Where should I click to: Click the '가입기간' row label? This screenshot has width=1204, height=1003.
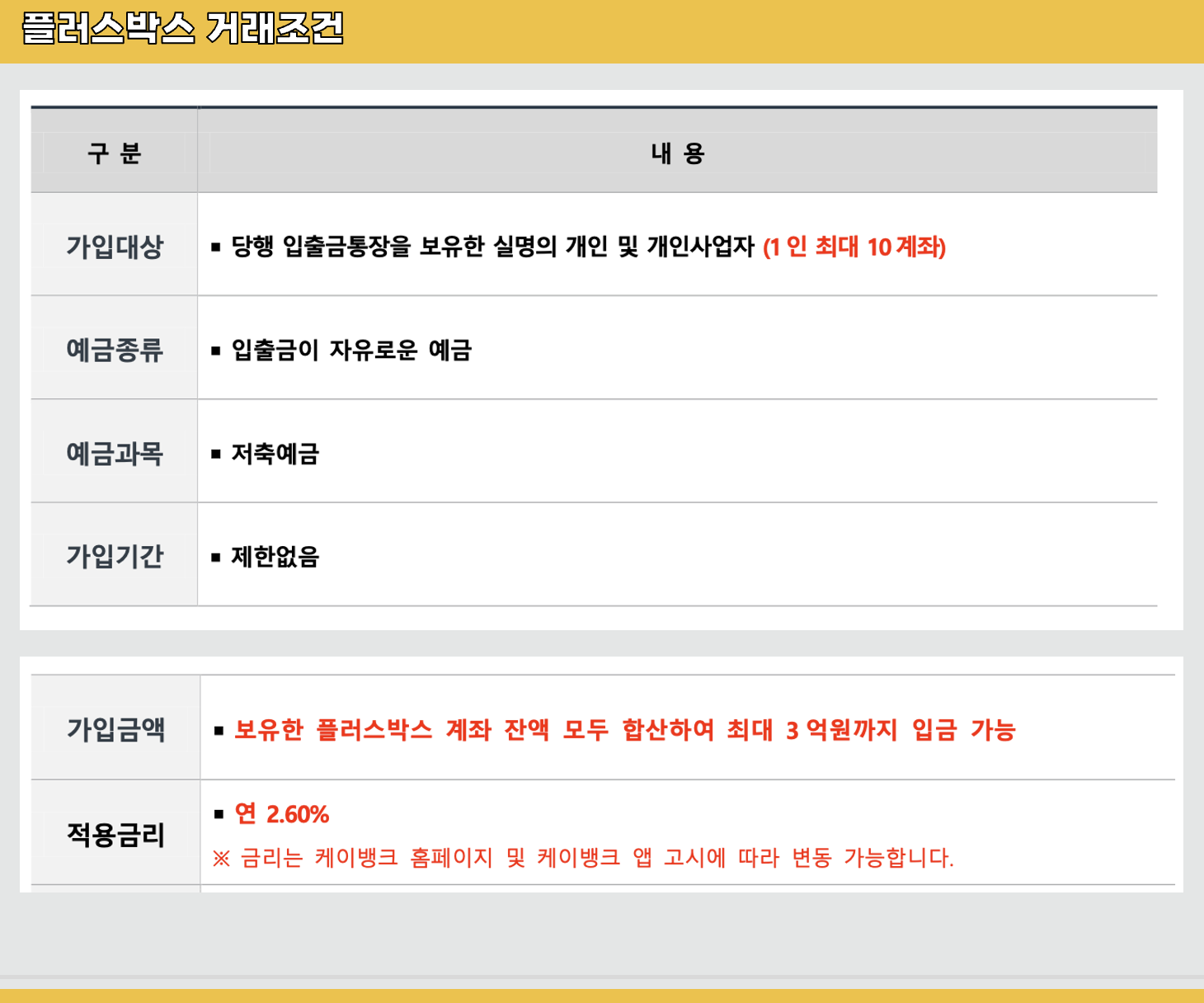[115, 556]
